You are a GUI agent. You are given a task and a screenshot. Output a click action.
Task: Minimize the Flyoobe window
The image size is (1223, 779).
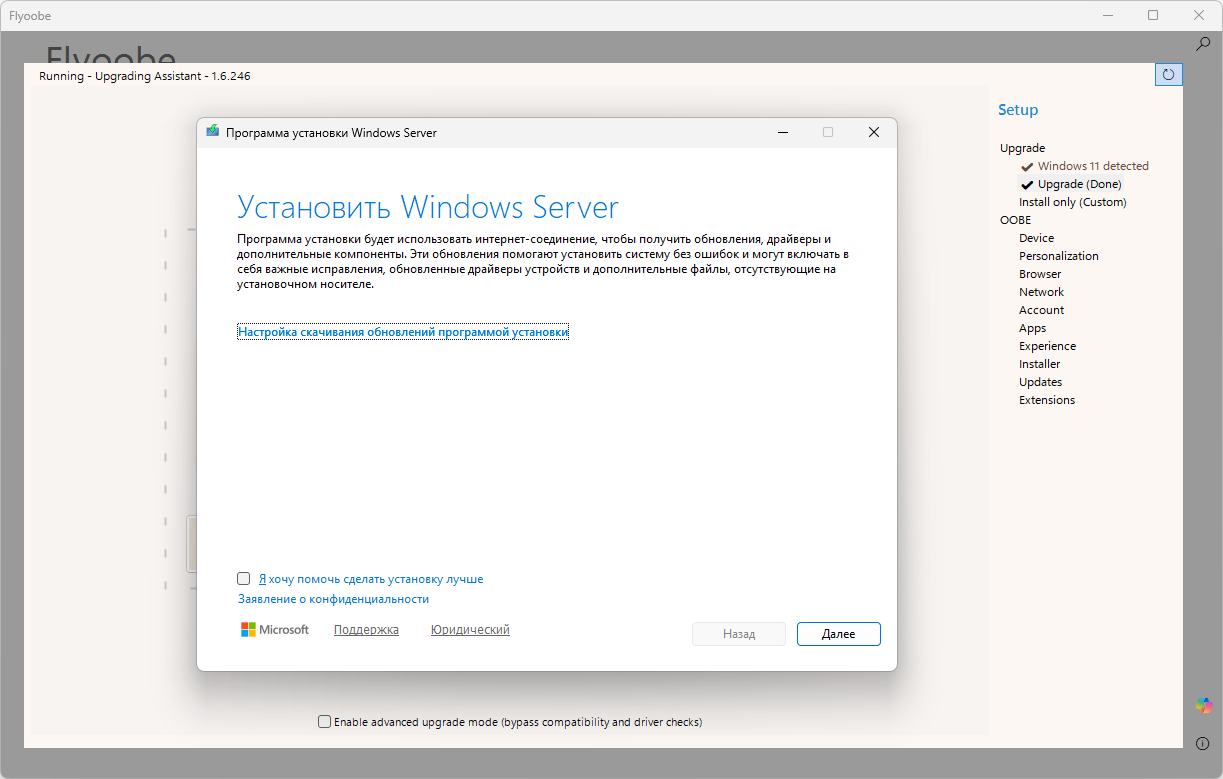1108,15
